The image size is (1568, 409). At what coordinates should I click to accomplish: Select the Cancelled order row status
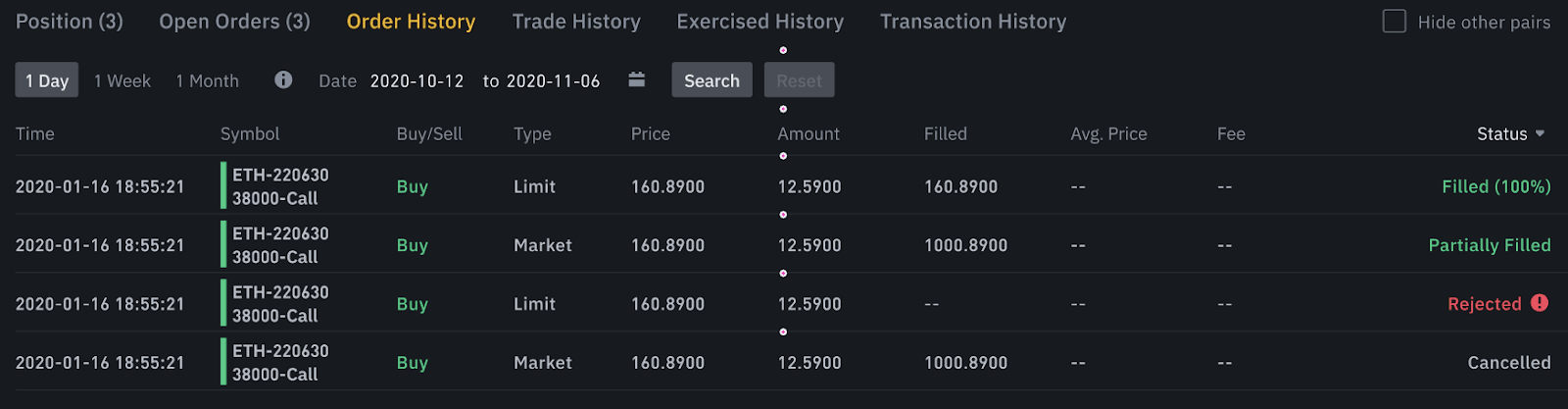(x=1509, y=363)
